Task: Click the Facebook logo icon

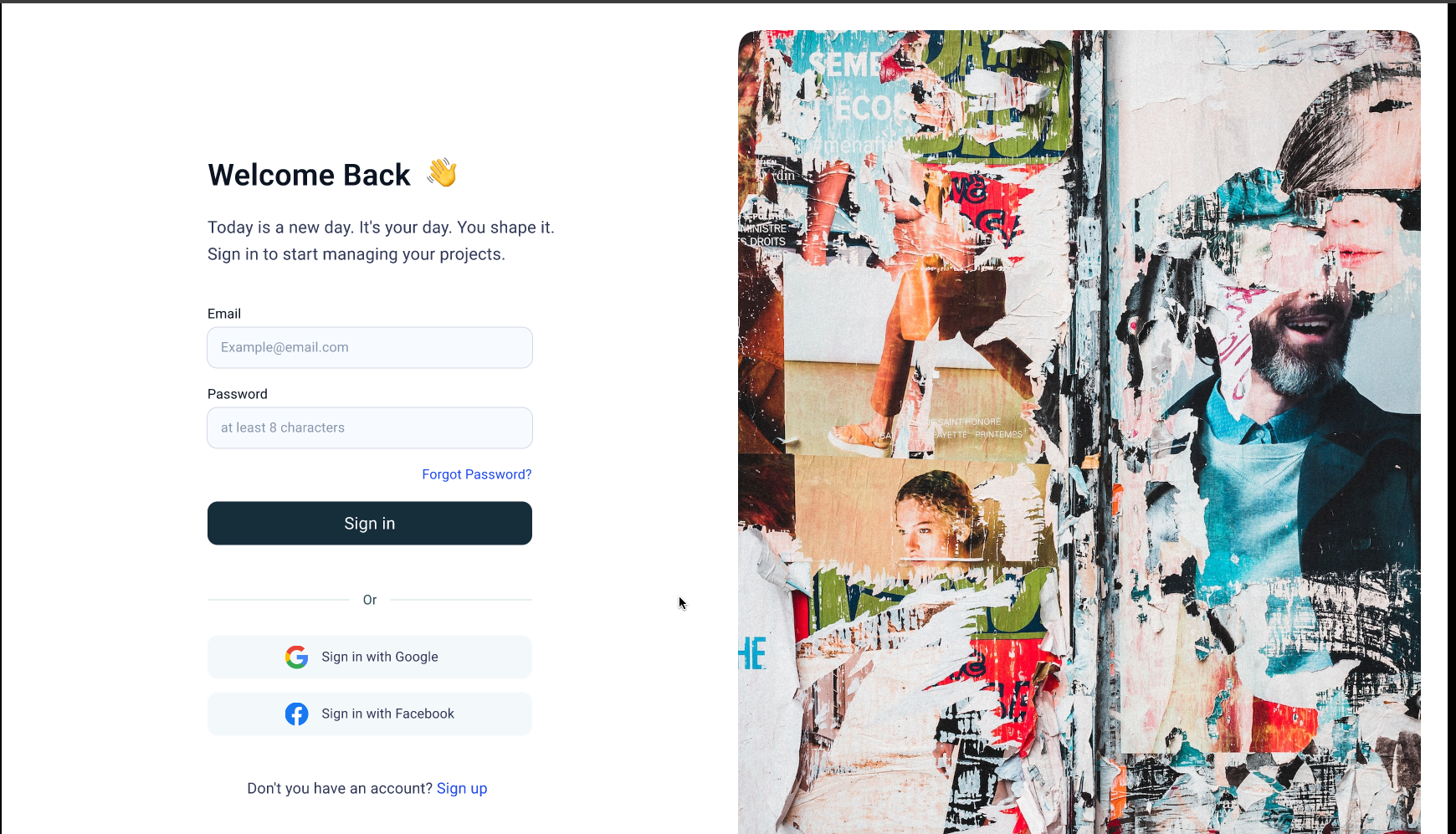Action: (296, 714)
